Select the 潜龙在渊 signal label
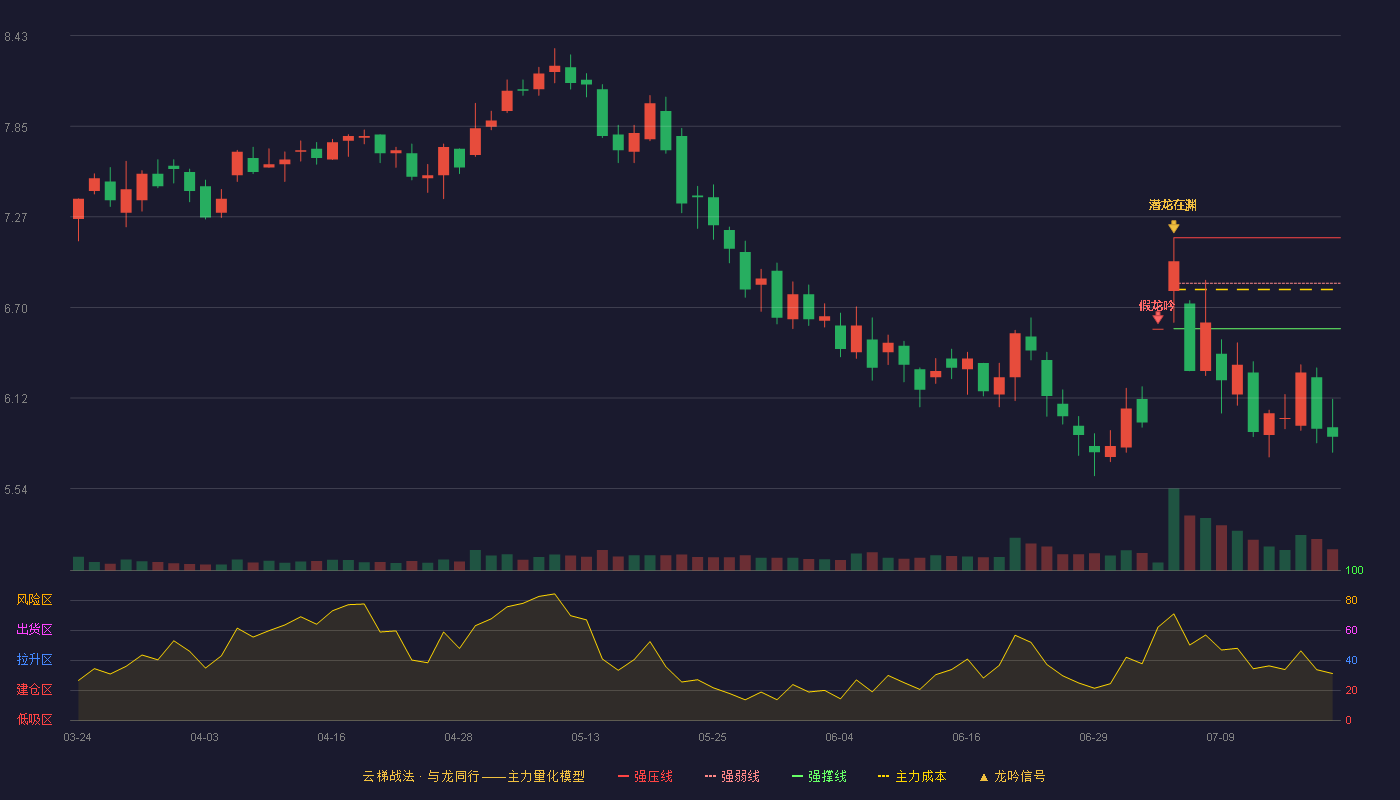The image size is (1400, 800). pyautogui.click(x=1173, y=205)
